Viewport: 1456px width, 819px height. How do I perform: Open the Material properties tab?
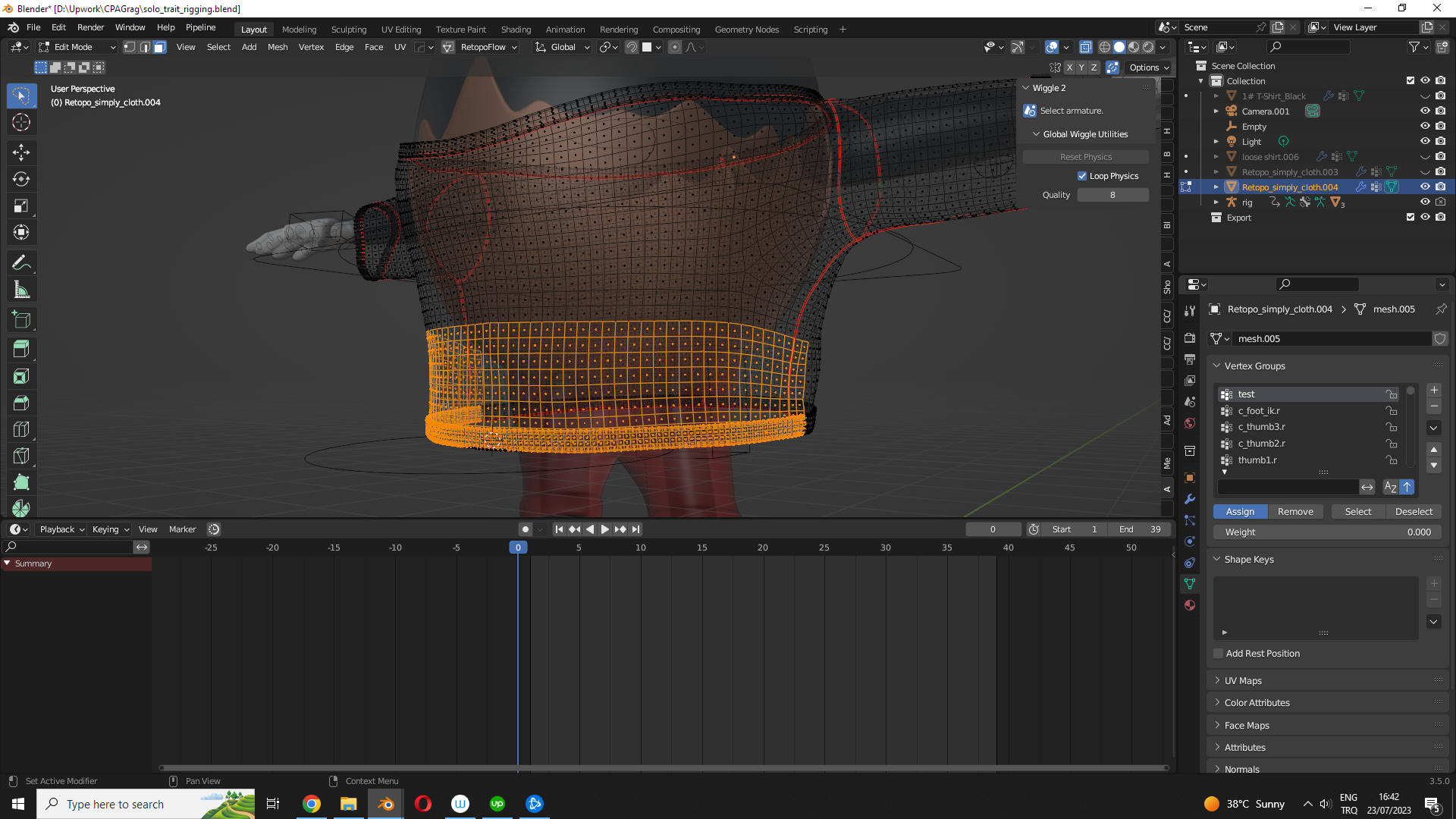pyautogui.click(x=1190, y=605)
